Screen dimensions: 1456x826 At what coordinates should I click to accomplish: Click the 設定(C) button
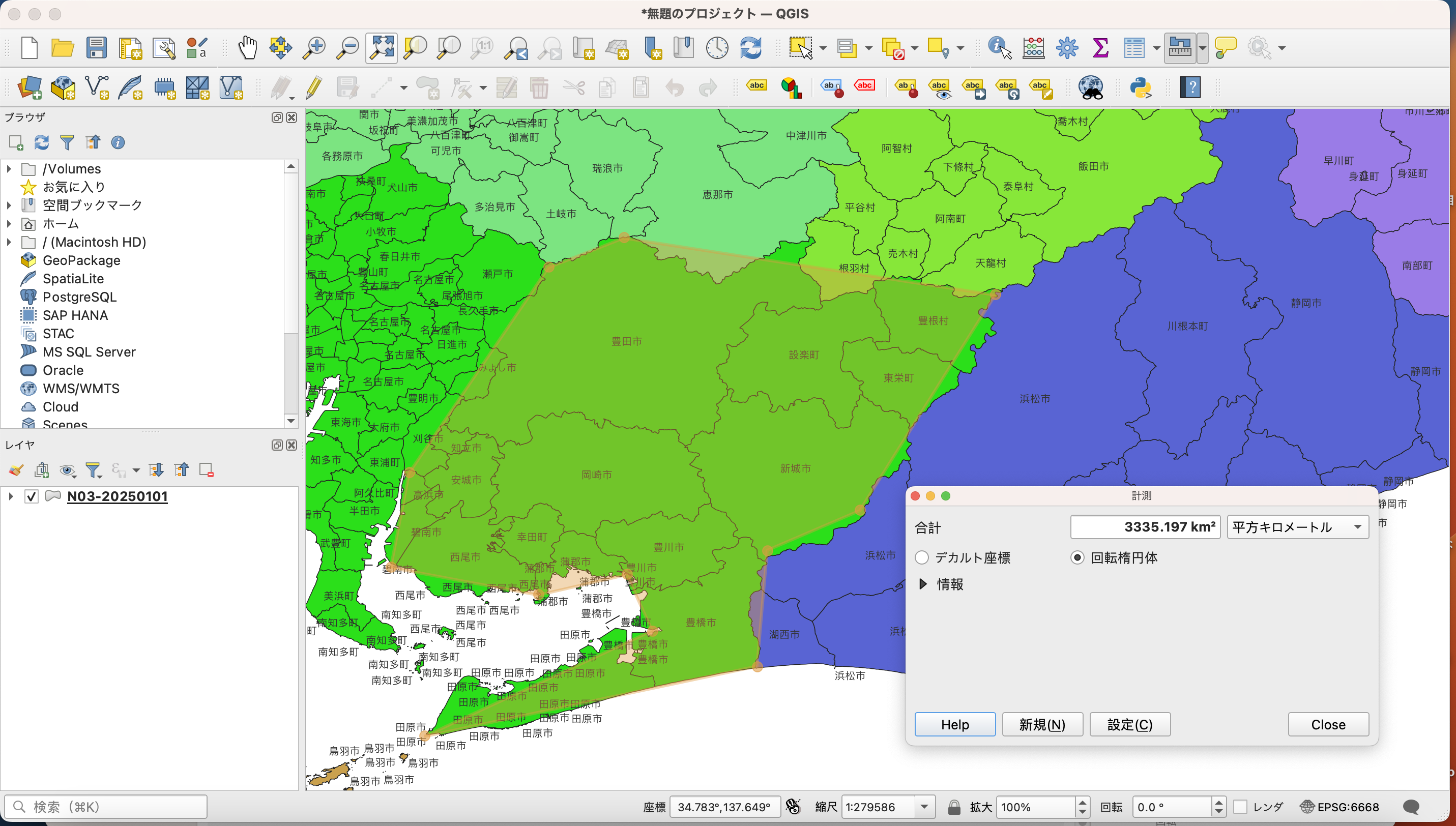click(1129, 724)
